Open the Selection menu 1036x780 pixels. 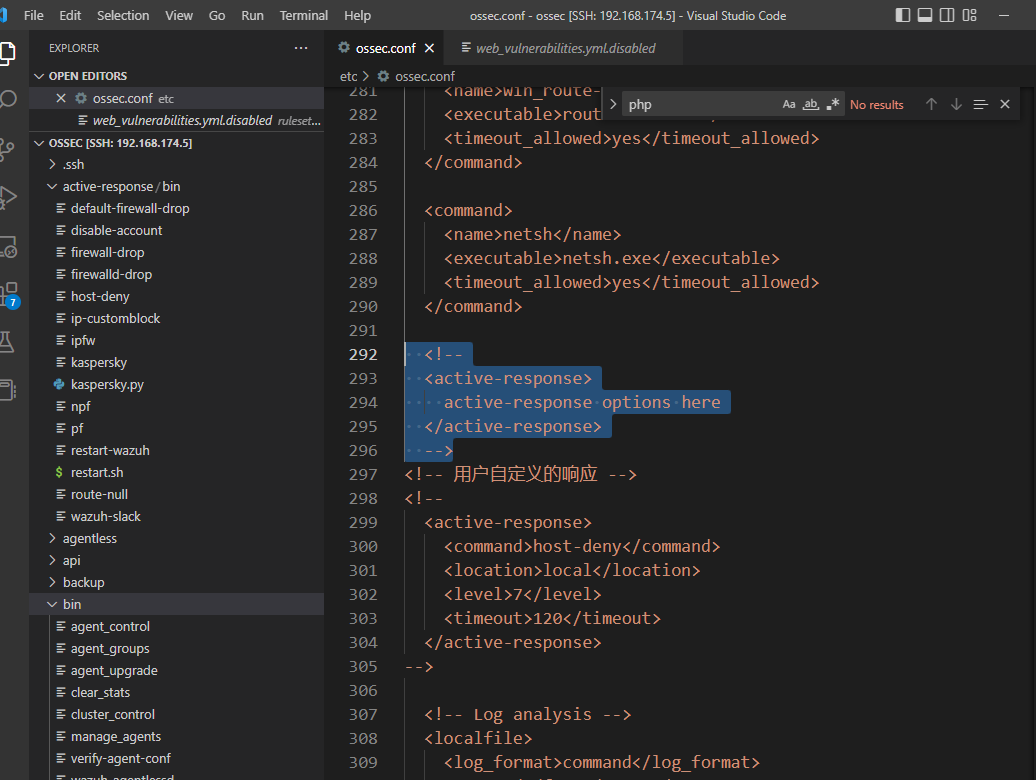(x=123, y=15)
